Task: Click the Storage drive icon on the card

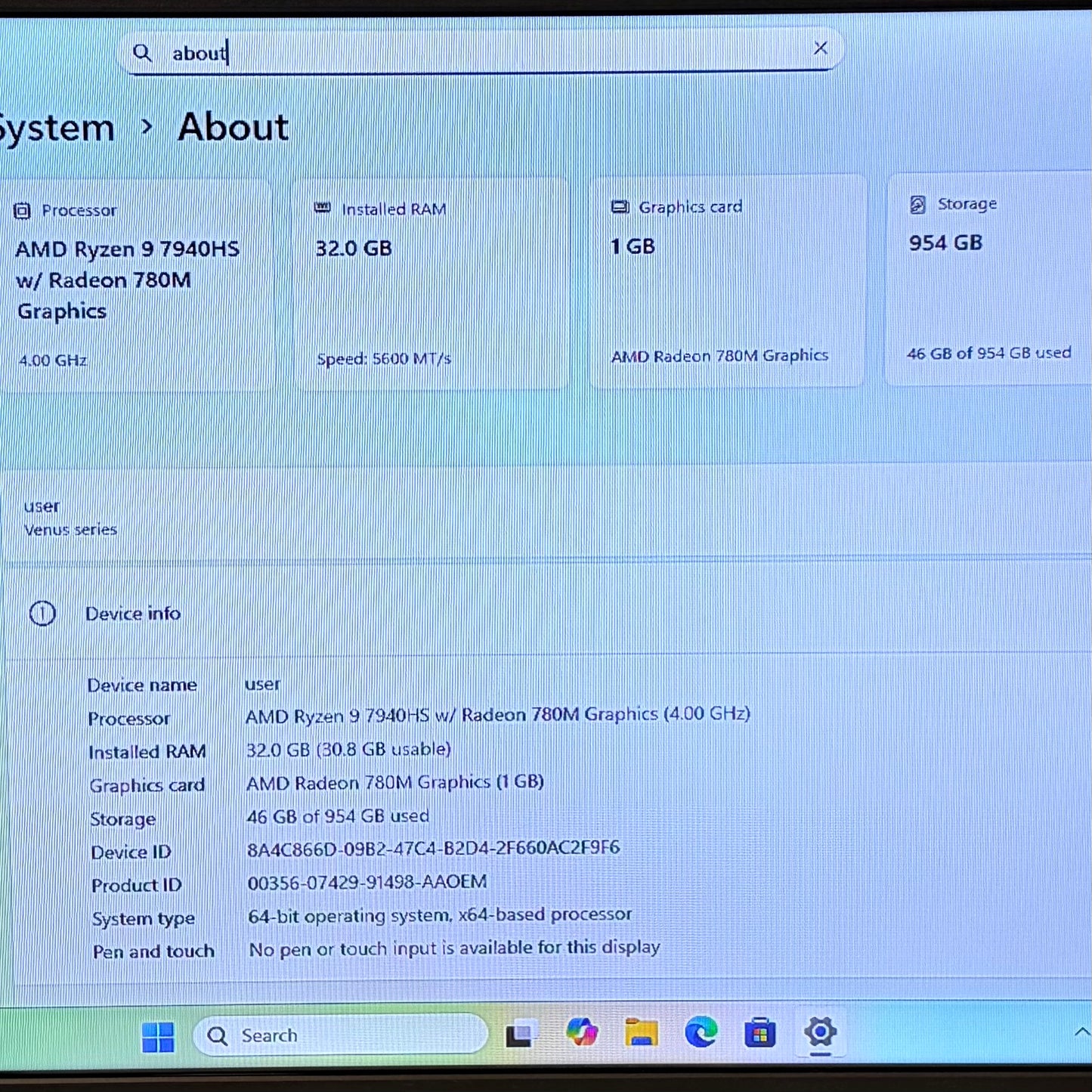Action: [x=917, y=204]
